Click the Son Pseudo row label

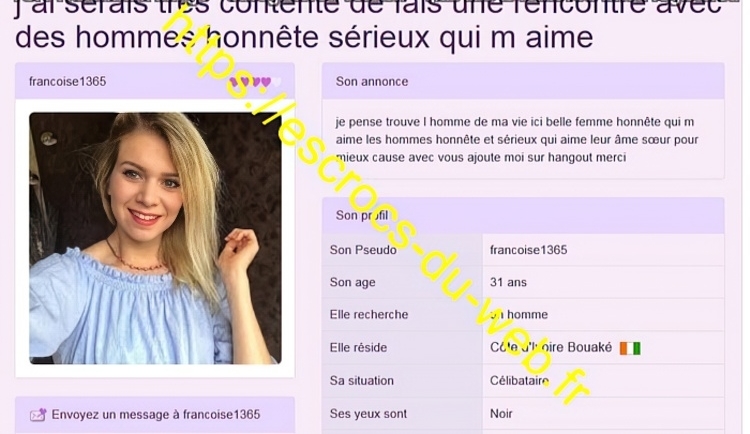pyautogui.click(x=363, y=250)
